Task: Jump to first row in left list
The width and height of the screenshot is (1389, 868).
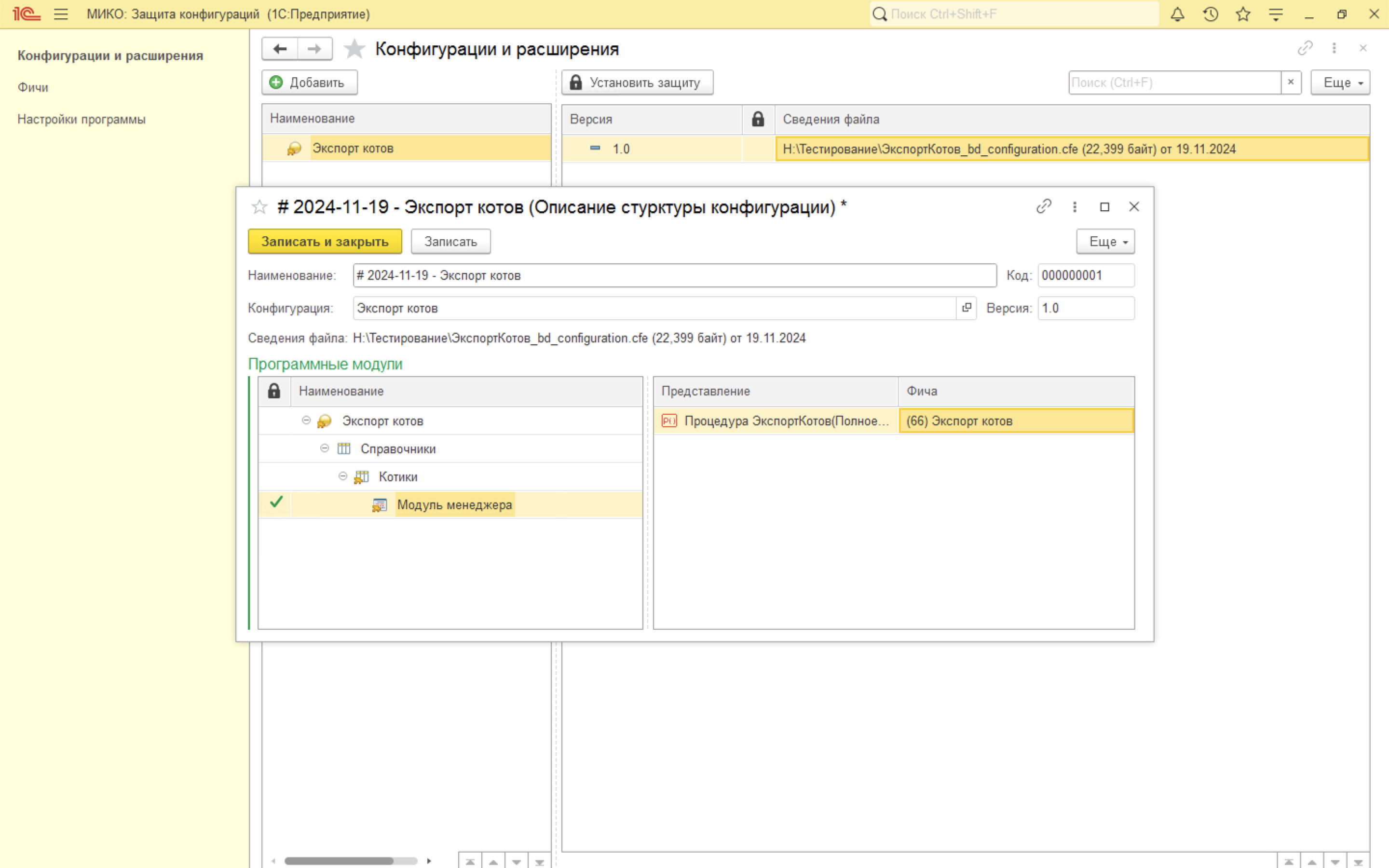Action: (x=470, y=861)
